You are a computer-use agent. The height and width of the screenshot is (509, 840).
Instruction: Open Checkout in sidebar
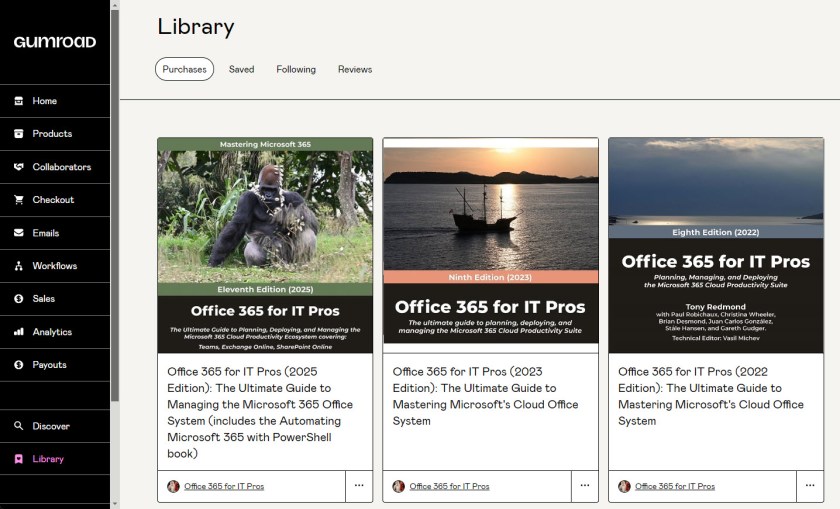pos(55,200)
